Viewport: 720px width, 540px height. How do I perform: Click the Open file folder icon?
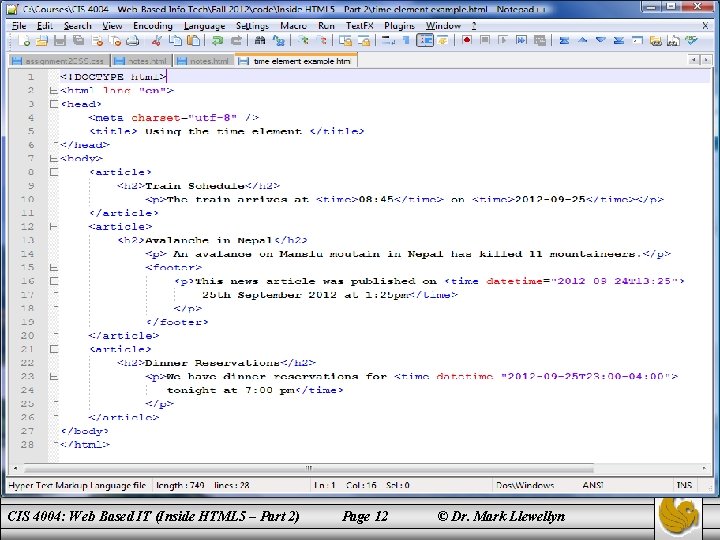coord(42,41)
